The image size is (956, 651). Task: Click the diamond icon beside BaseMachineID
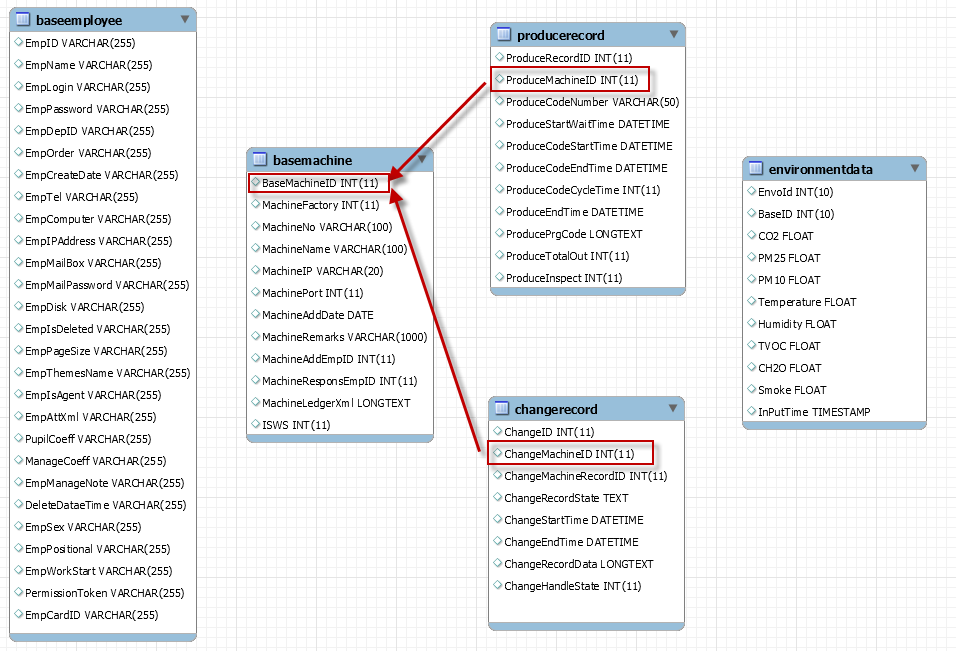[x=255, y=183]
